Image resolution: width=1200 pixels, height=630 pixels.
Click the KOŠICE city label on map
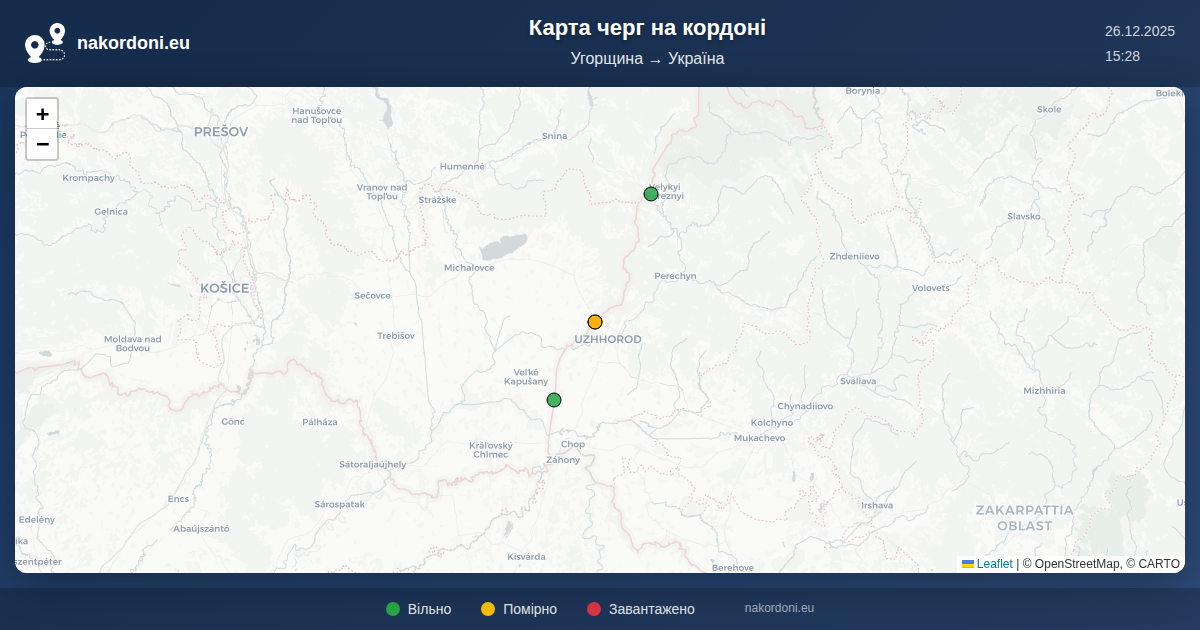(224, 288)
